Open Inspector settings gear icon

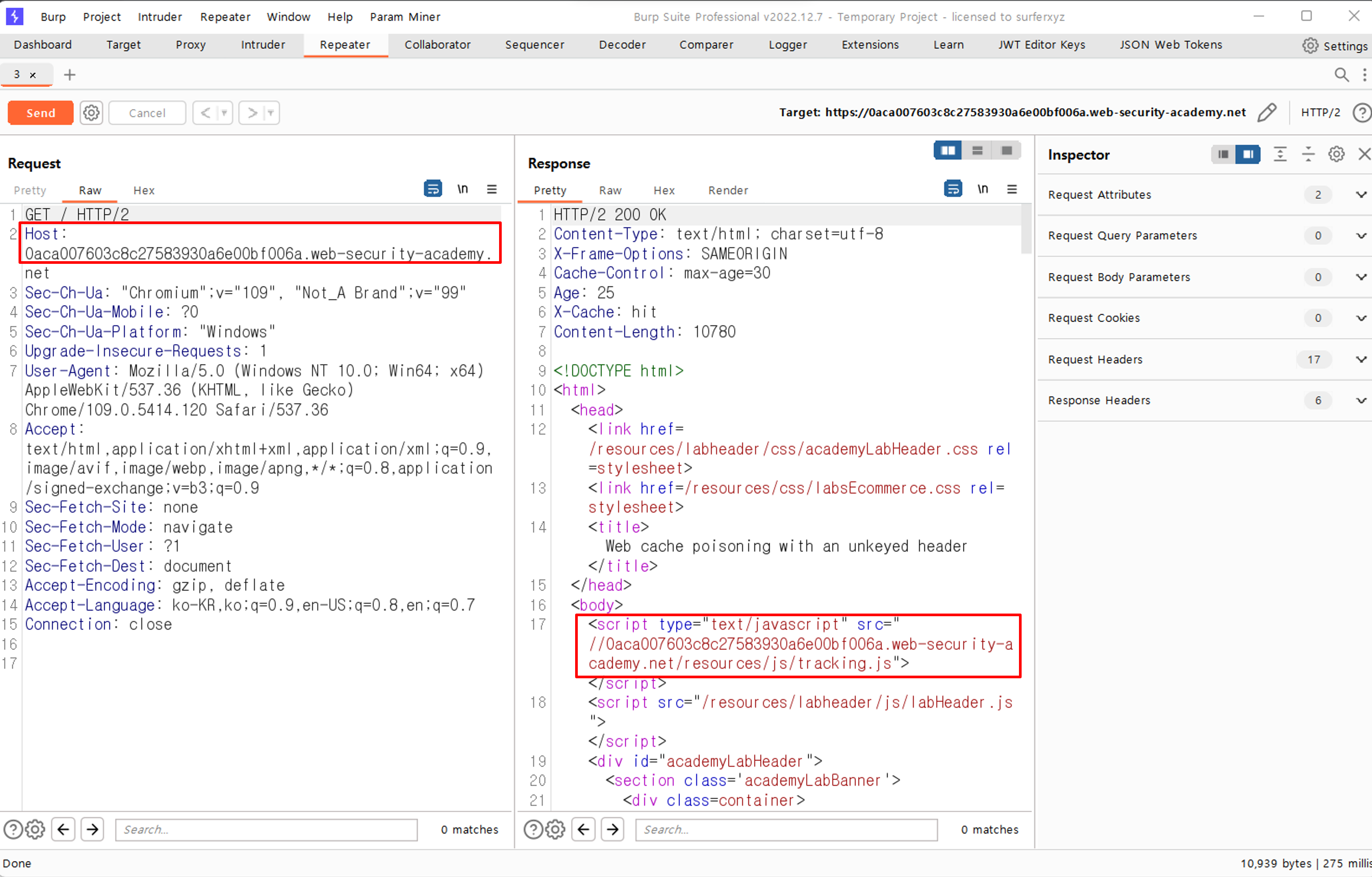pos(1336,154)
